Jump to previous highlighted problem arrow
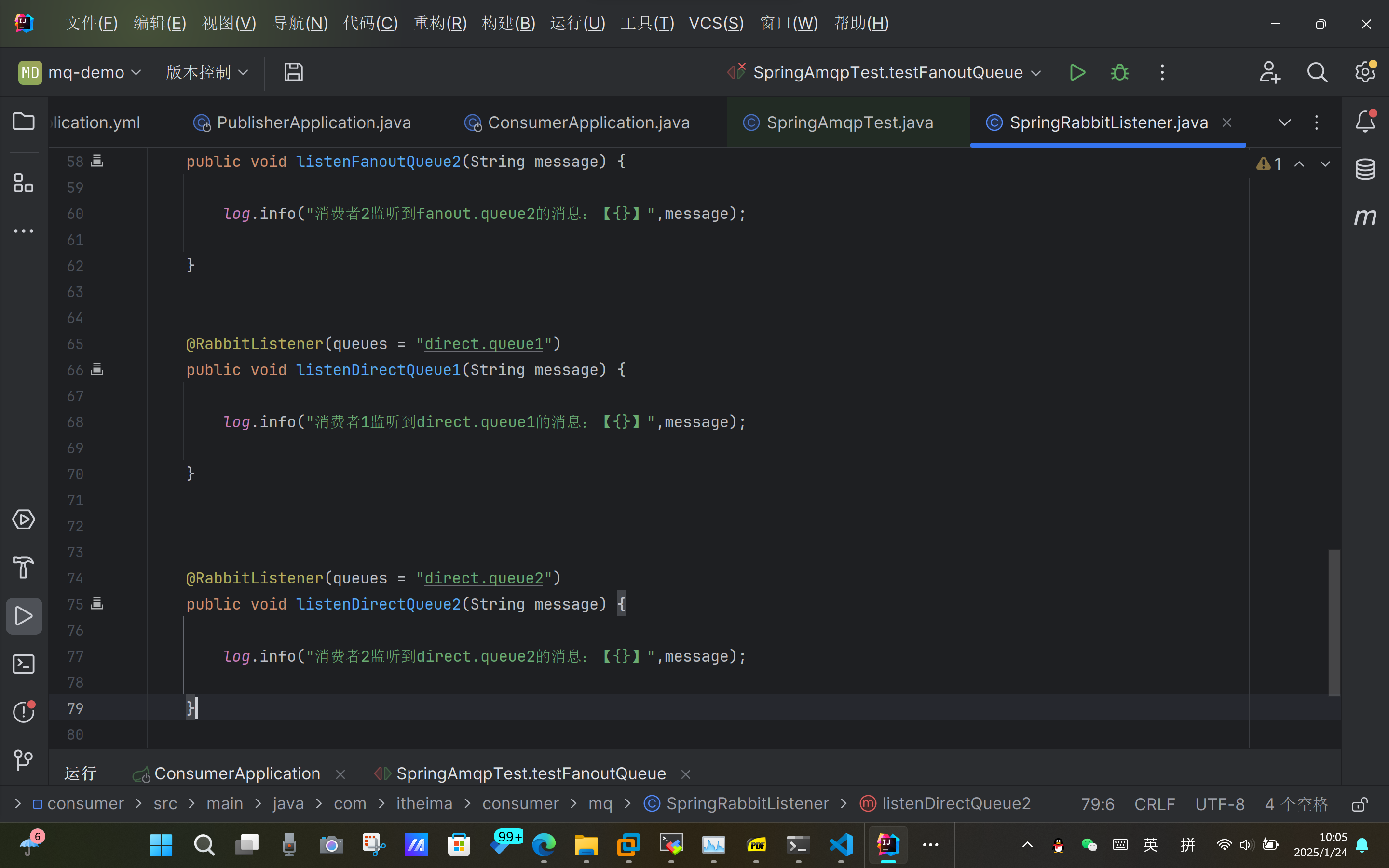Screen dimensions: 1389x868 1299,163
